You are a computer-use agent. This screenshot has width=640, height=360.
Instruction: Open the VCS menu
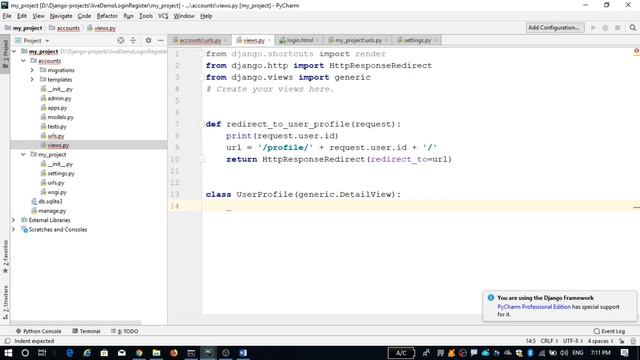point(163,16)
